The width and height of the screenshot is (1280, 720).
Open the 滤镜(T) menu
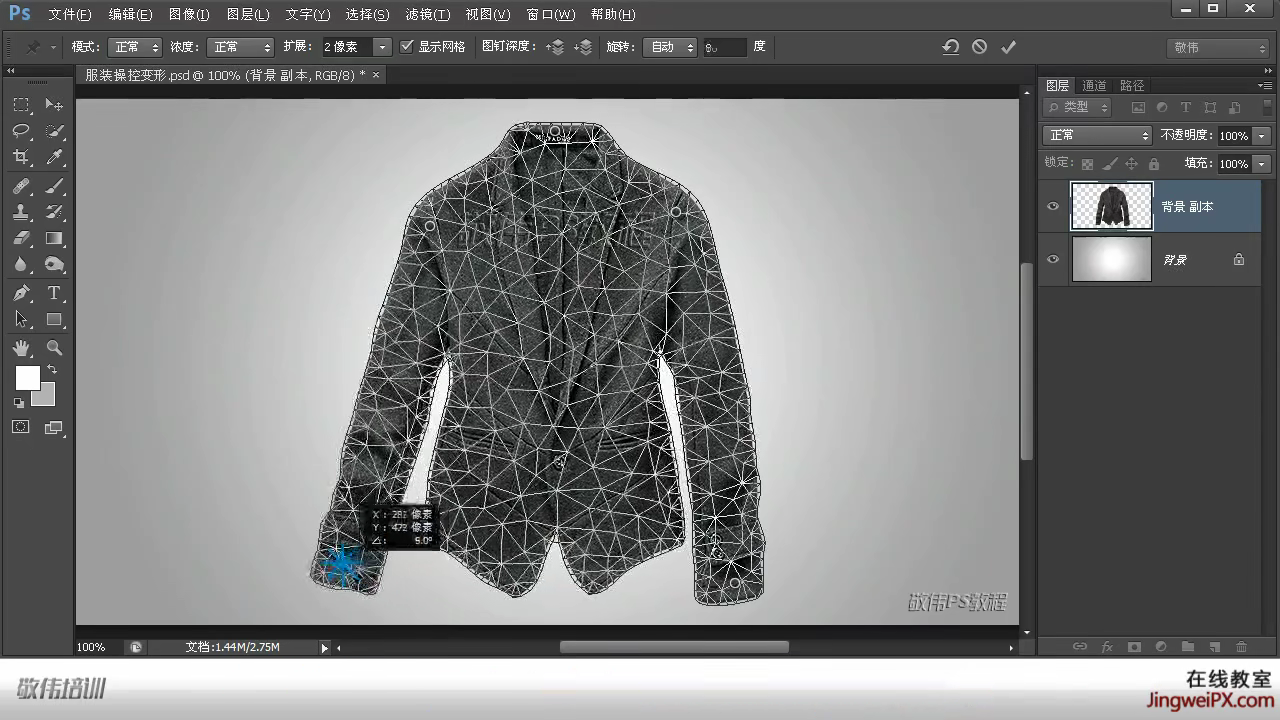(427, 15)
